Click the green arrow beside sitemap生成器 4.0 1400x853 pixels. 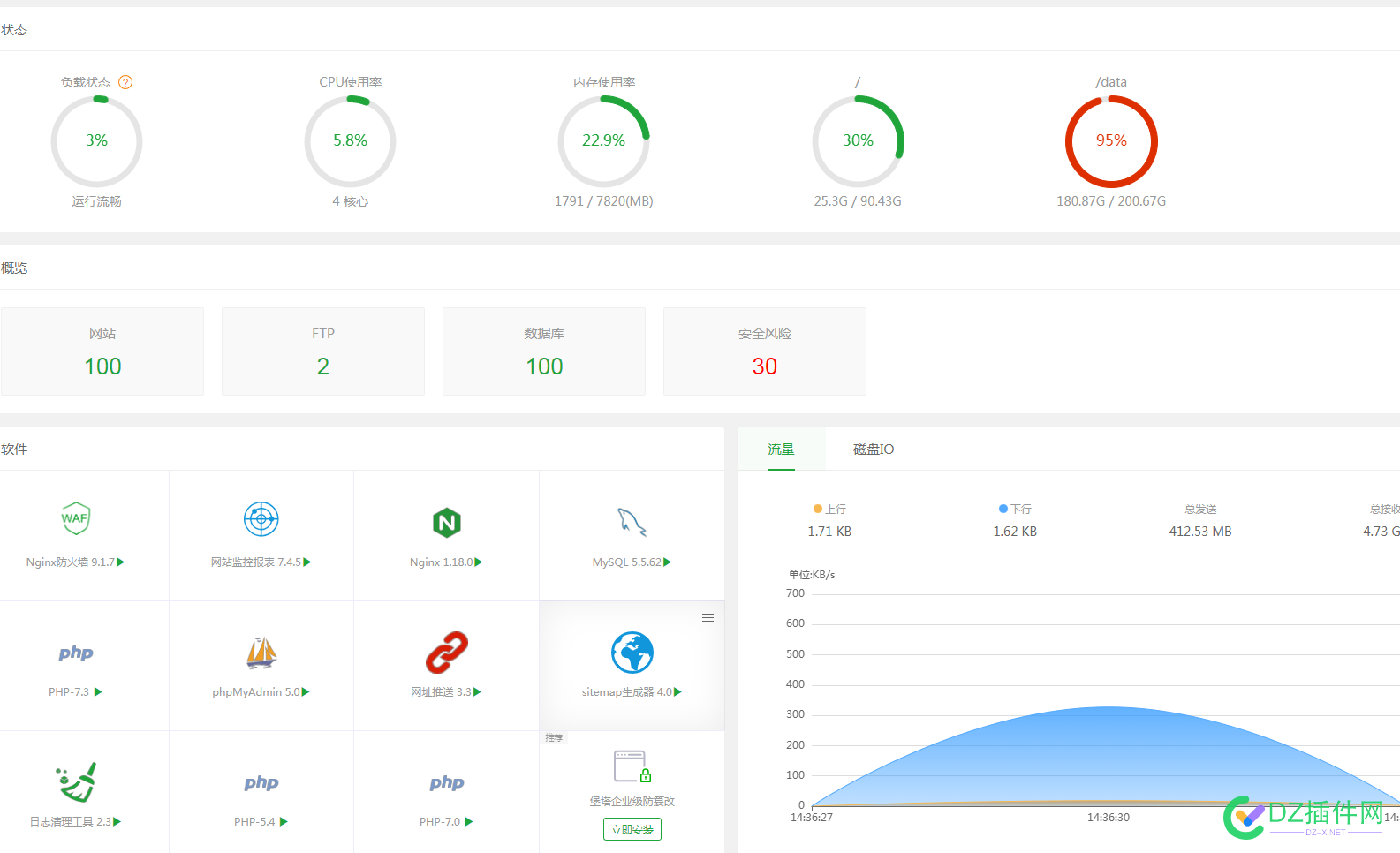677,692
